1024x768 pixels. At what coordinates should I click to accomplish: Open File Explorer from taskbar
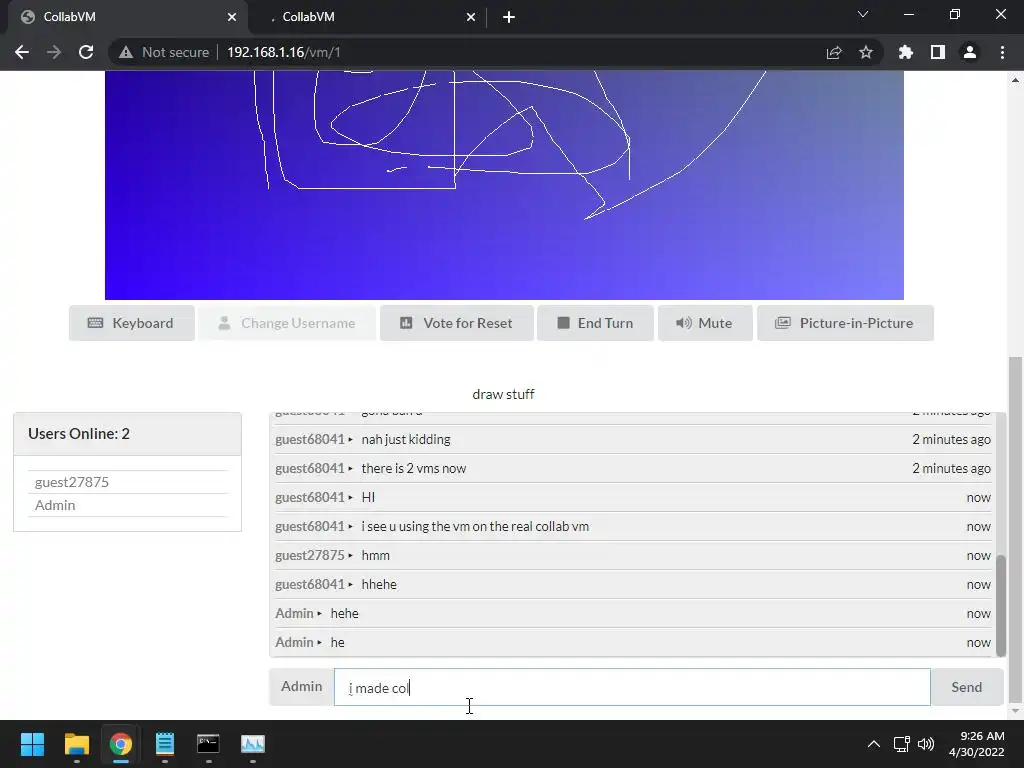tap(76, 744)
